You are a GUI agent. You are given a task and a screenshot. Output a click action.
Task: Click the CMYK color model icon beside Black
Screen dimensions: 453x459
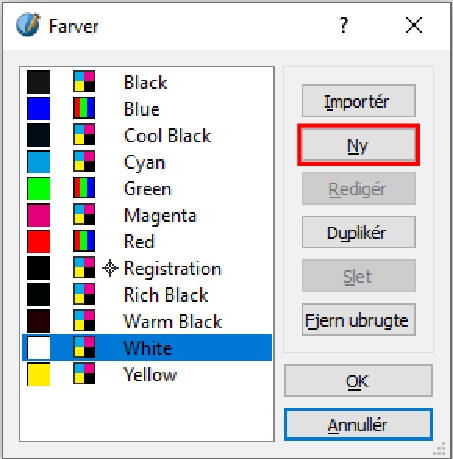[x=84, y=81]
